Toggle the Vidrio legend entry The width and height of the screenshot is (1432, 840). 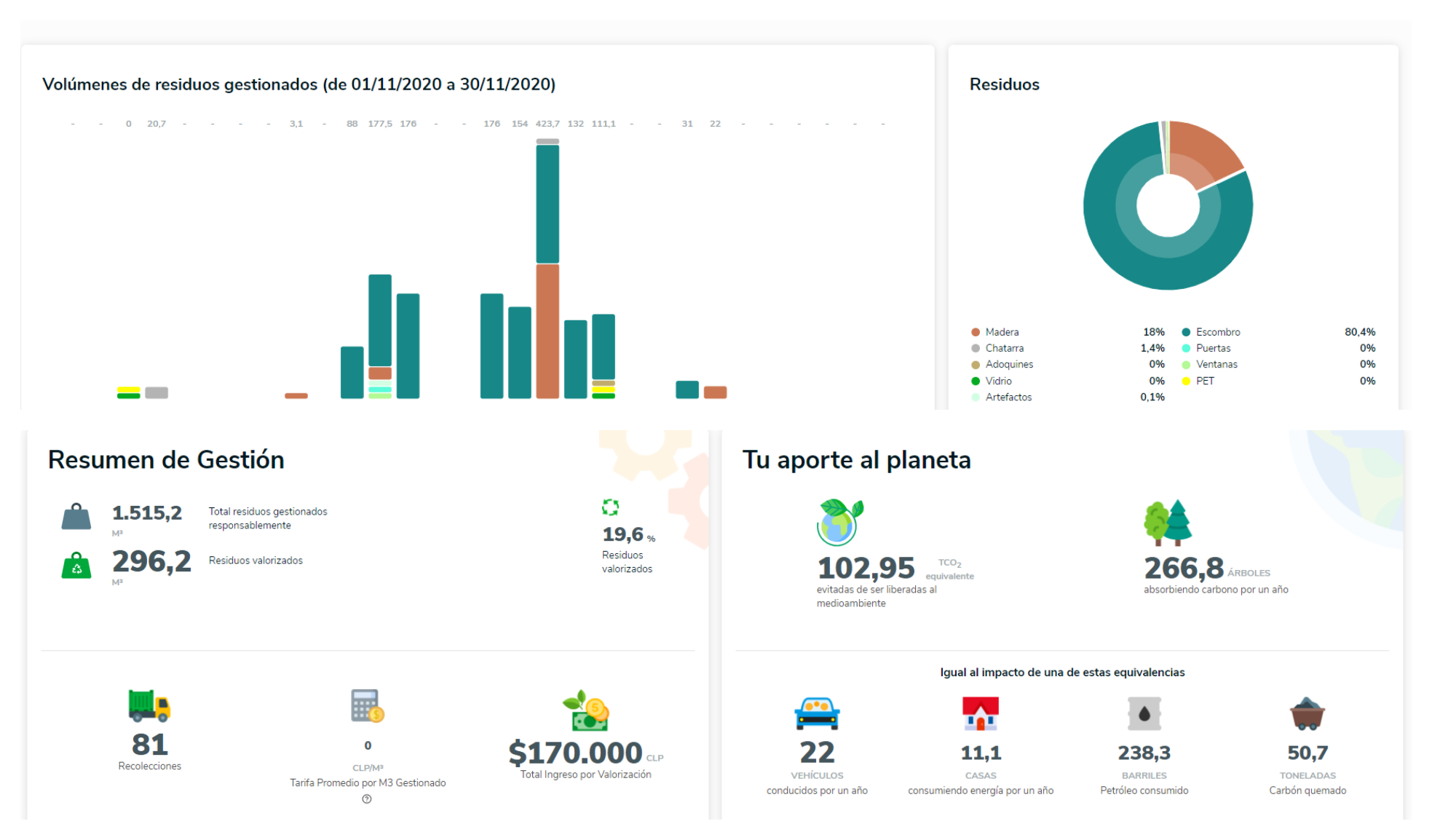pos(998,381)
